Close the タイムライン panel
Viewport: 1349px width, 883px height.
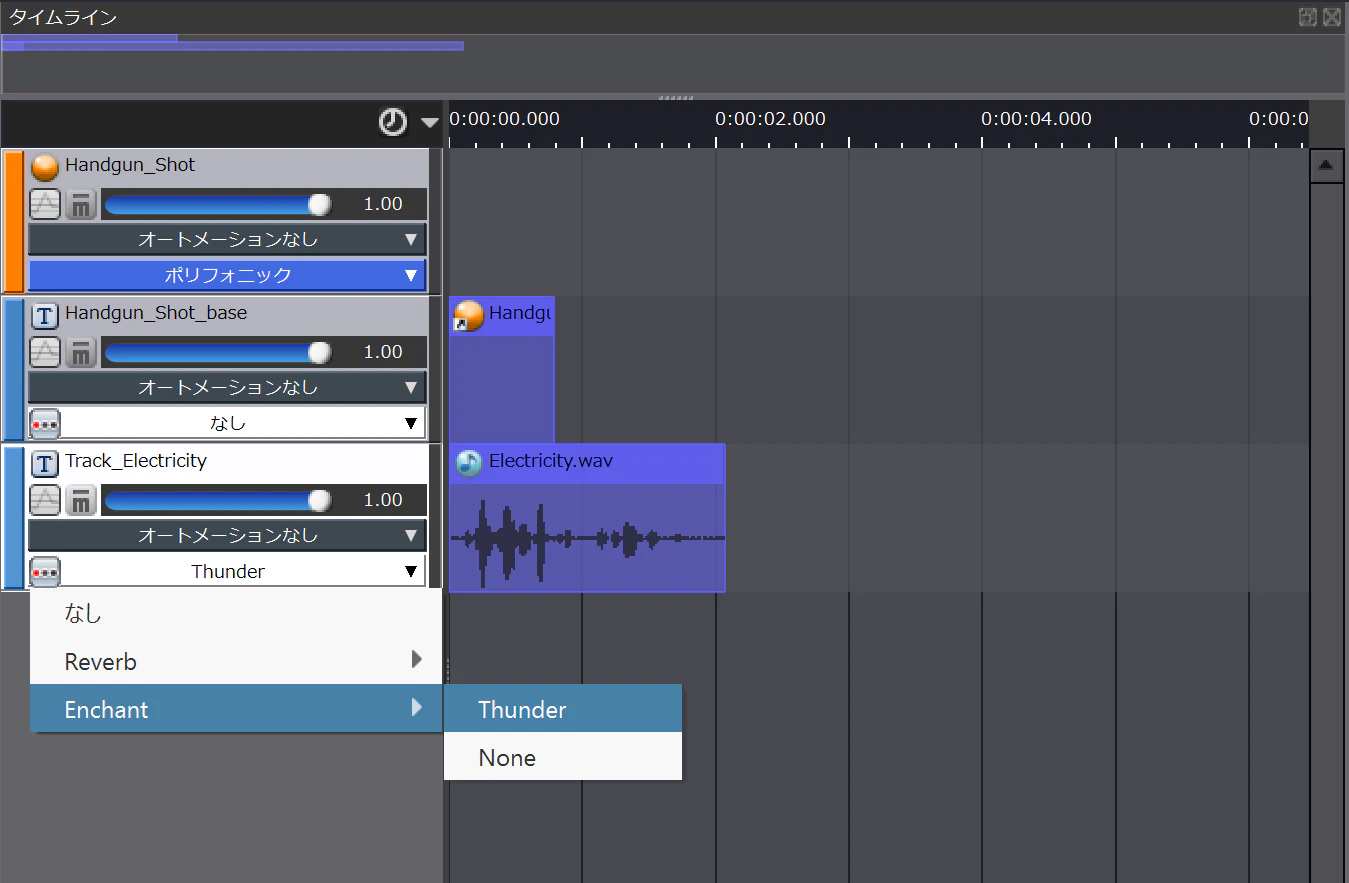pyautogui.click(x=1332, y=17)
